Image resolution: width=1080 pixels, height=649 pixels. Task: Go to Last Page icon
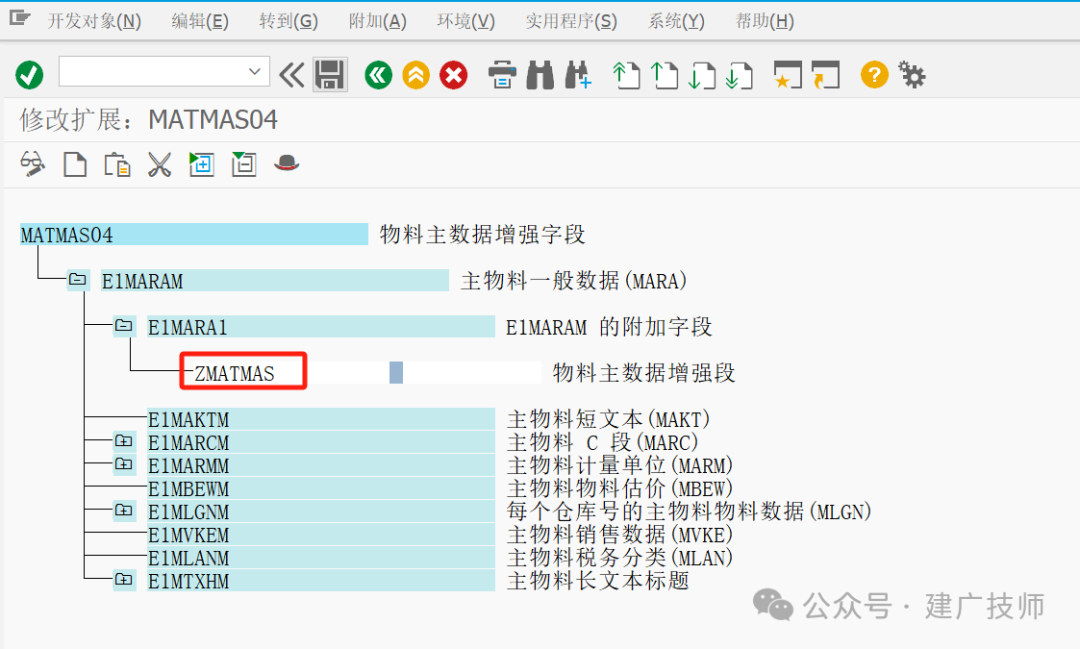point(739,74)
